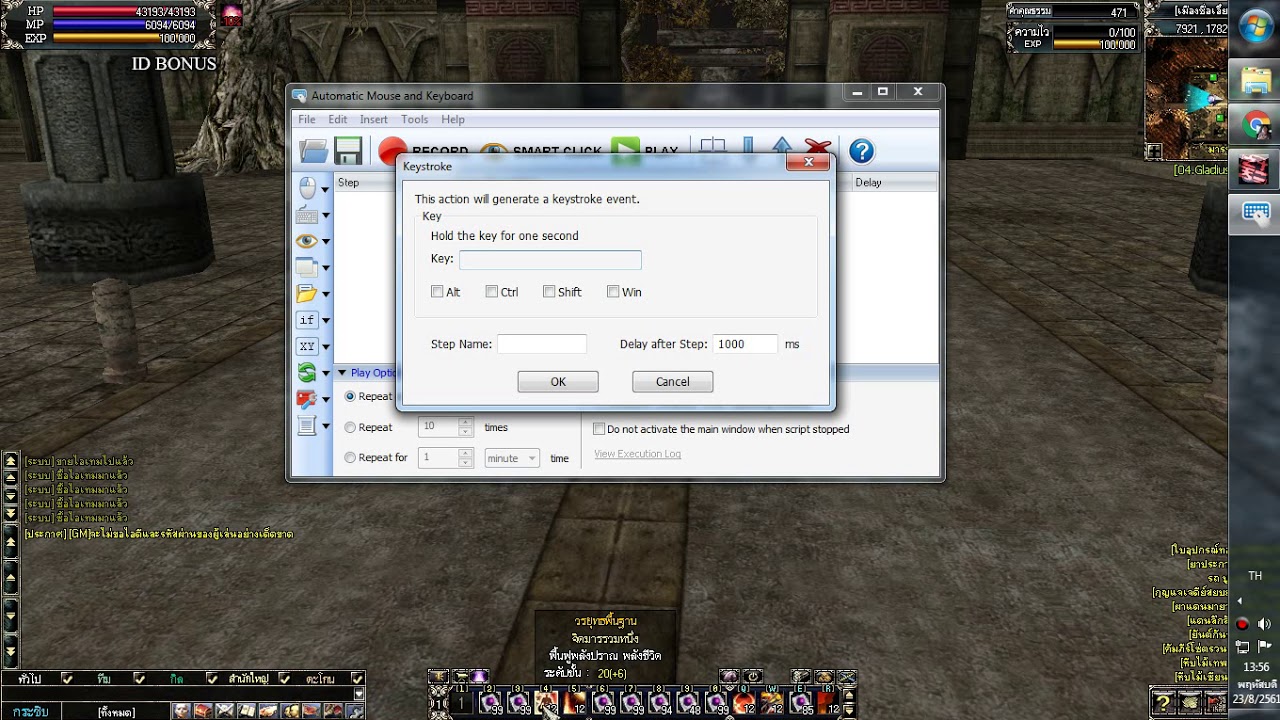Click the Step Name text box
Screen dimensions: 1280x720
(542, 344)
